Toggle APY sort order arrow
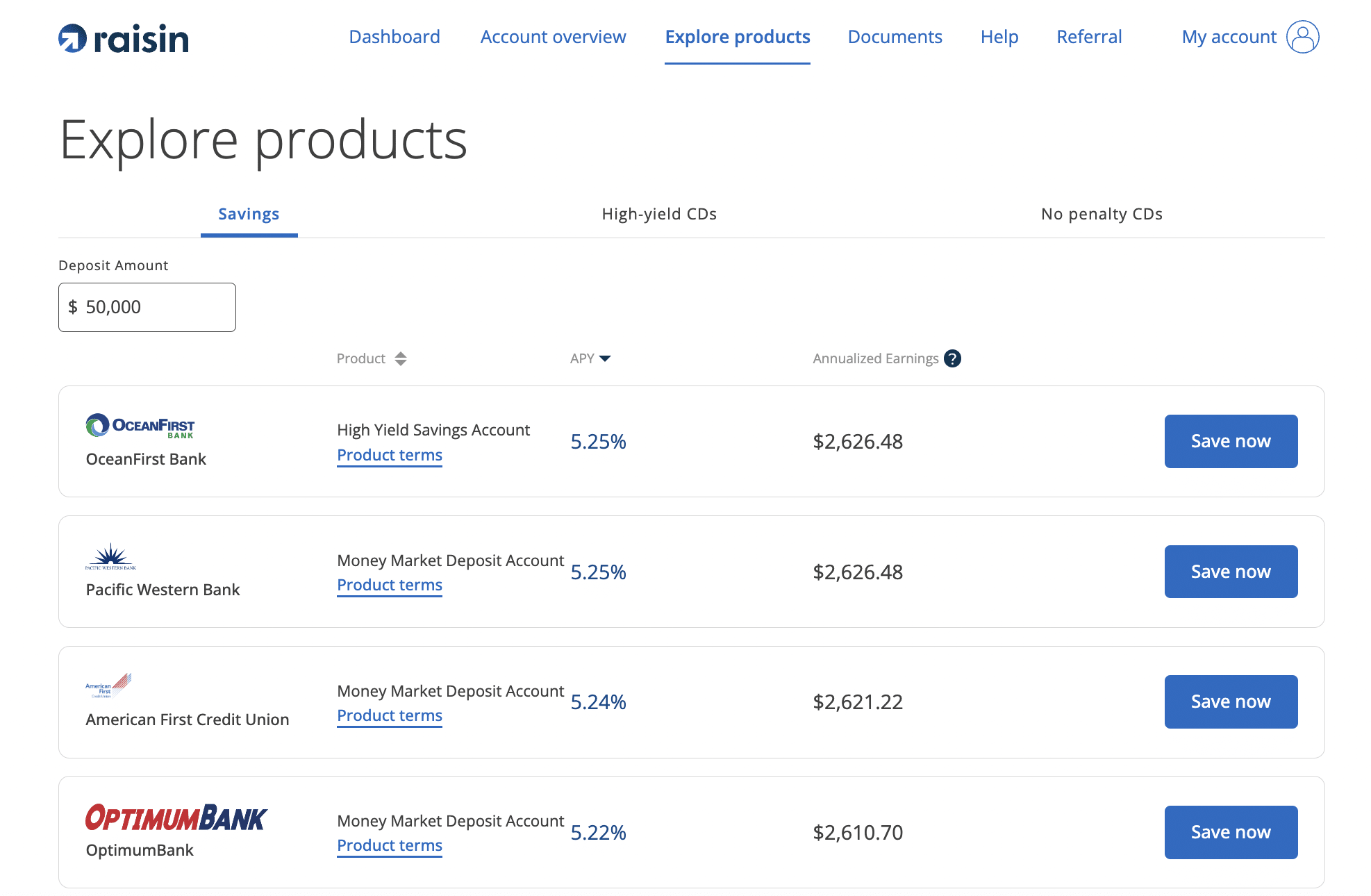 tap(605, 358)
